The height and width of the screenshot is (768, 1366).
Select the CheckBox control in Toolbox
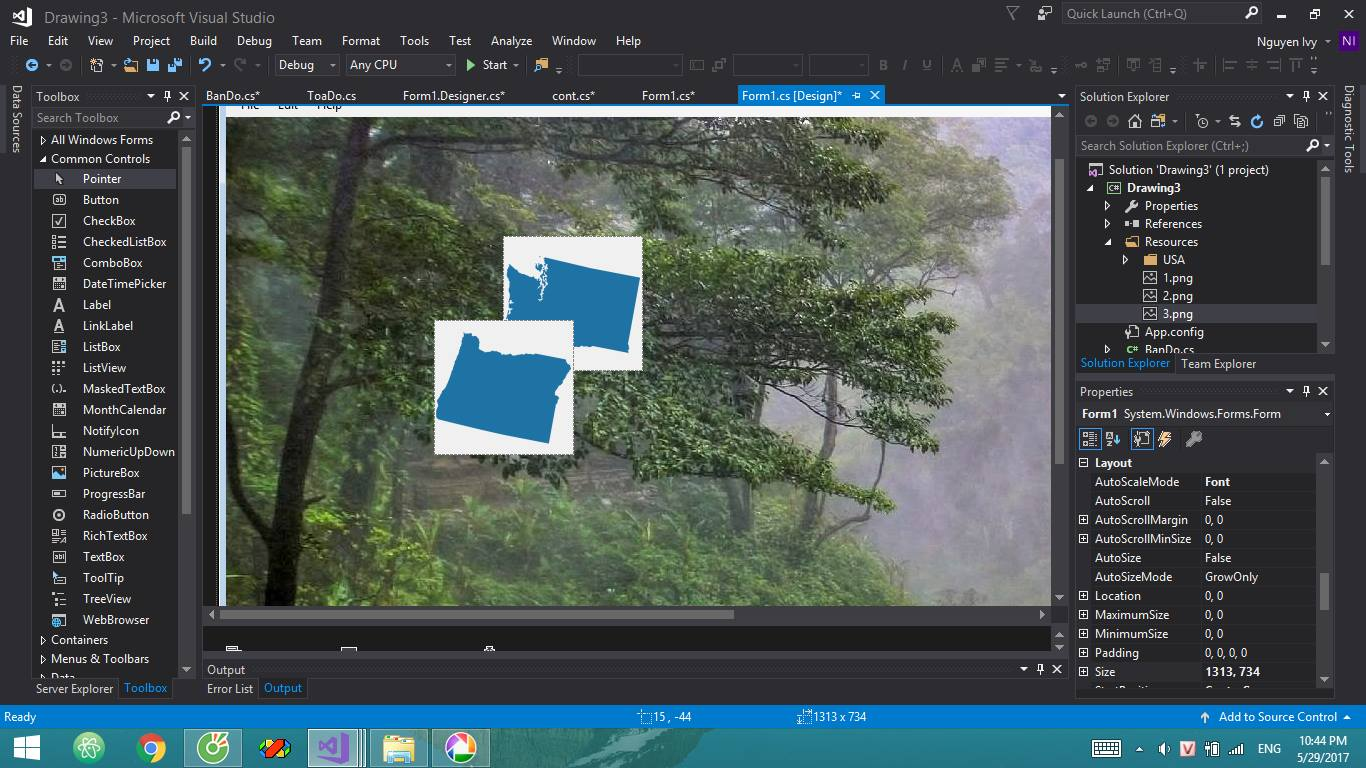pyautogui.click(x=108, y=221)
